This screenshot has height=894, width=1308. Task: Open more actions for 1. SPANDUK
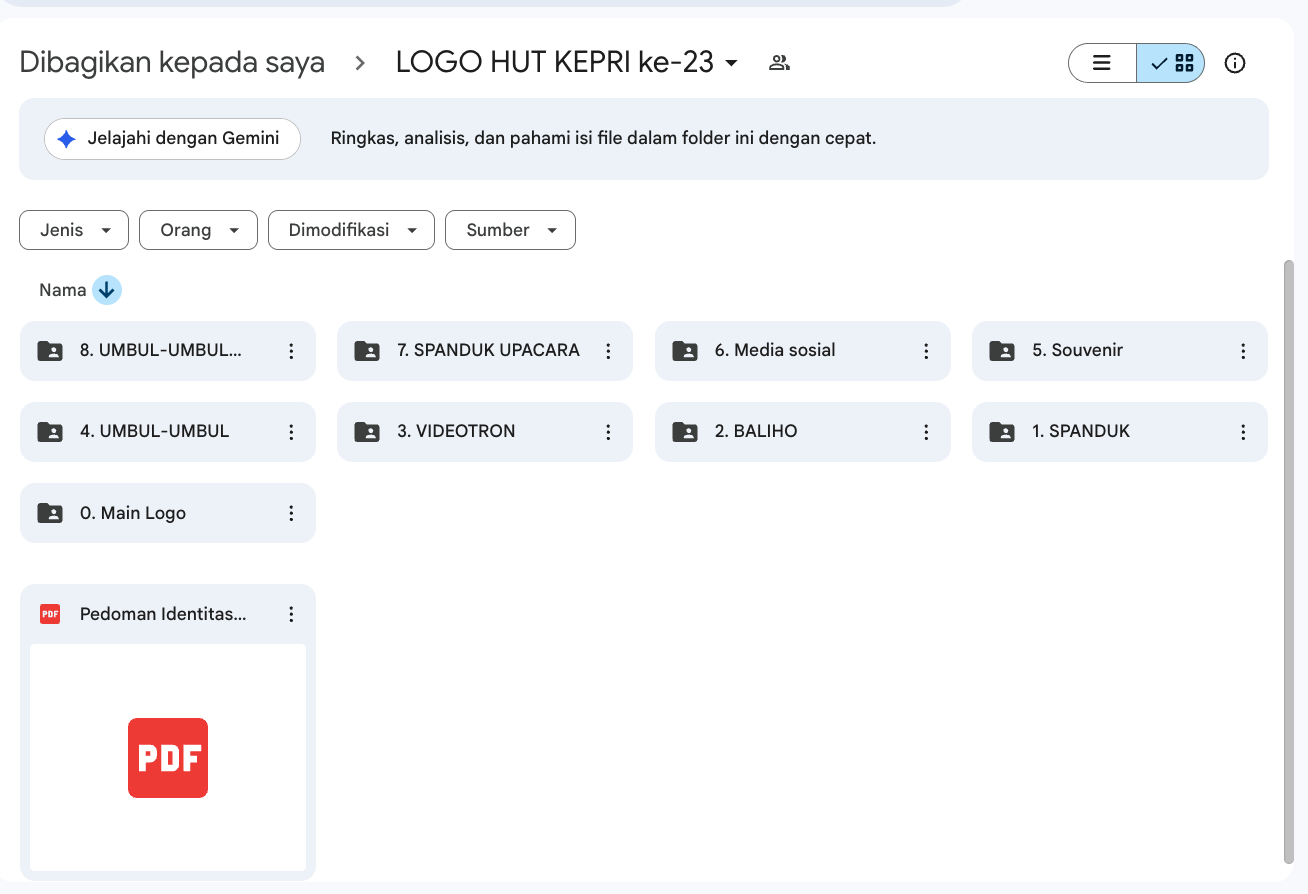tap(1243, 432)
